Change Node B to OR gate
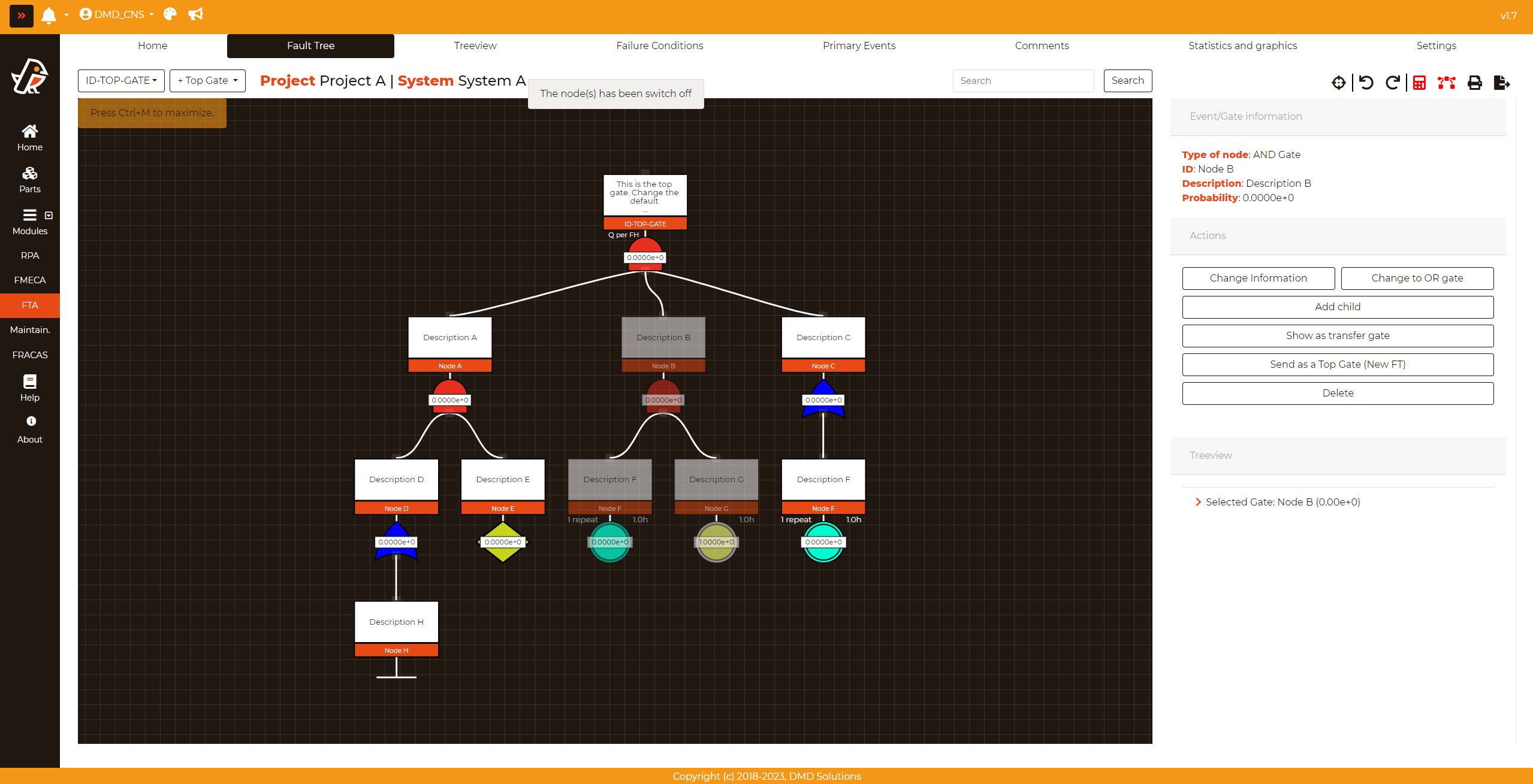The image size is (1533, 784). pos(1417,278)
